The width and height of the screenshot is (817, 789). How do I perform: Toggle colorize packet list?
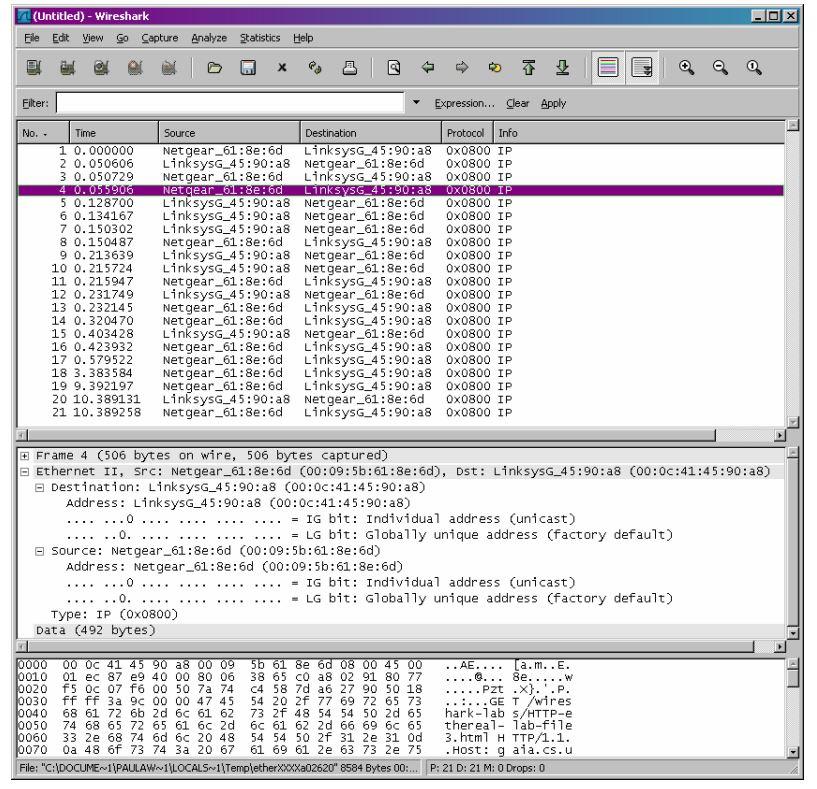click(x=608, y=68)
